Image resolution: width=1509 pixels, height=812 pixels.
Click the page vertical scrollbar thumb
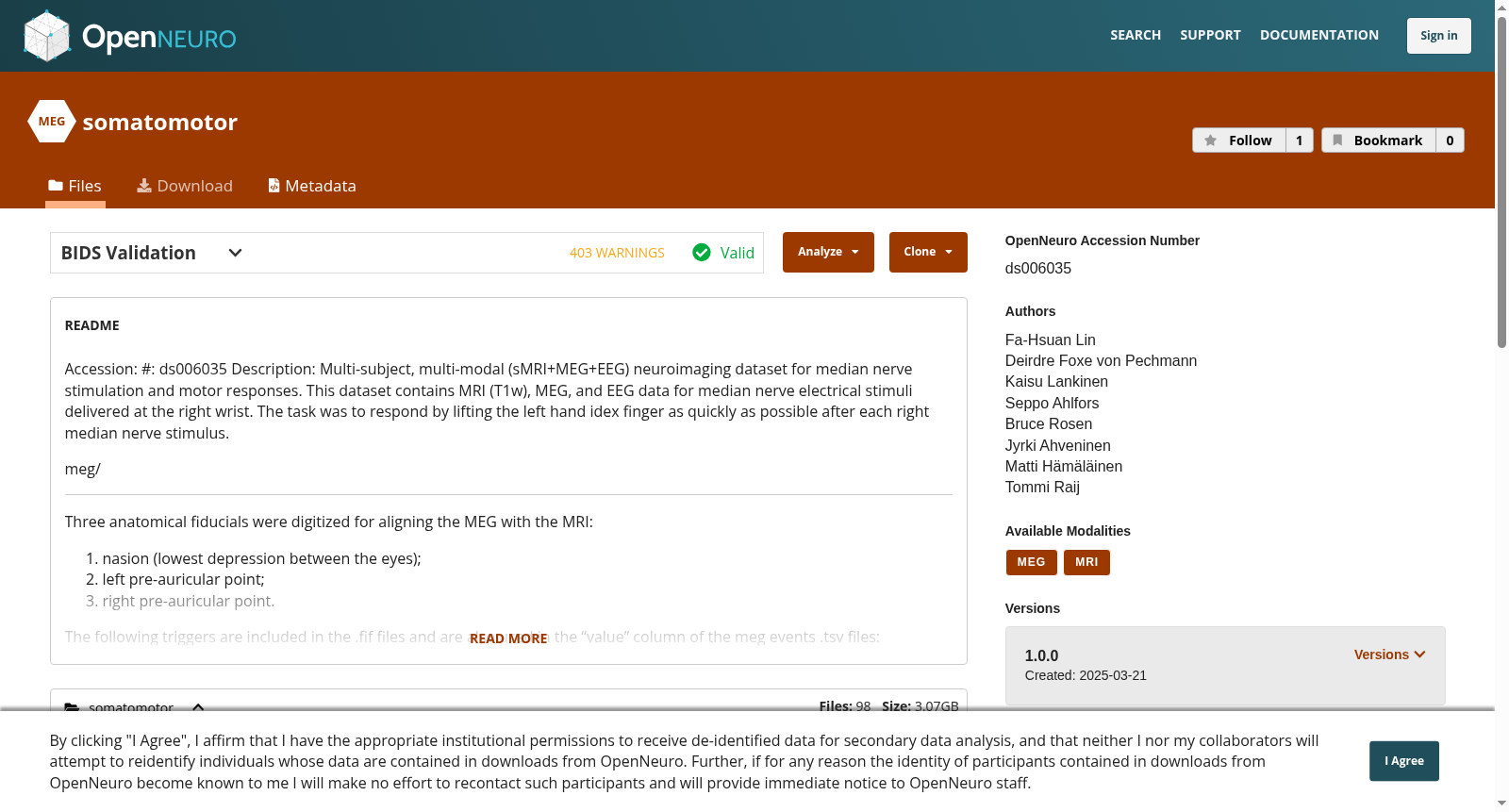click(1501, 181)
